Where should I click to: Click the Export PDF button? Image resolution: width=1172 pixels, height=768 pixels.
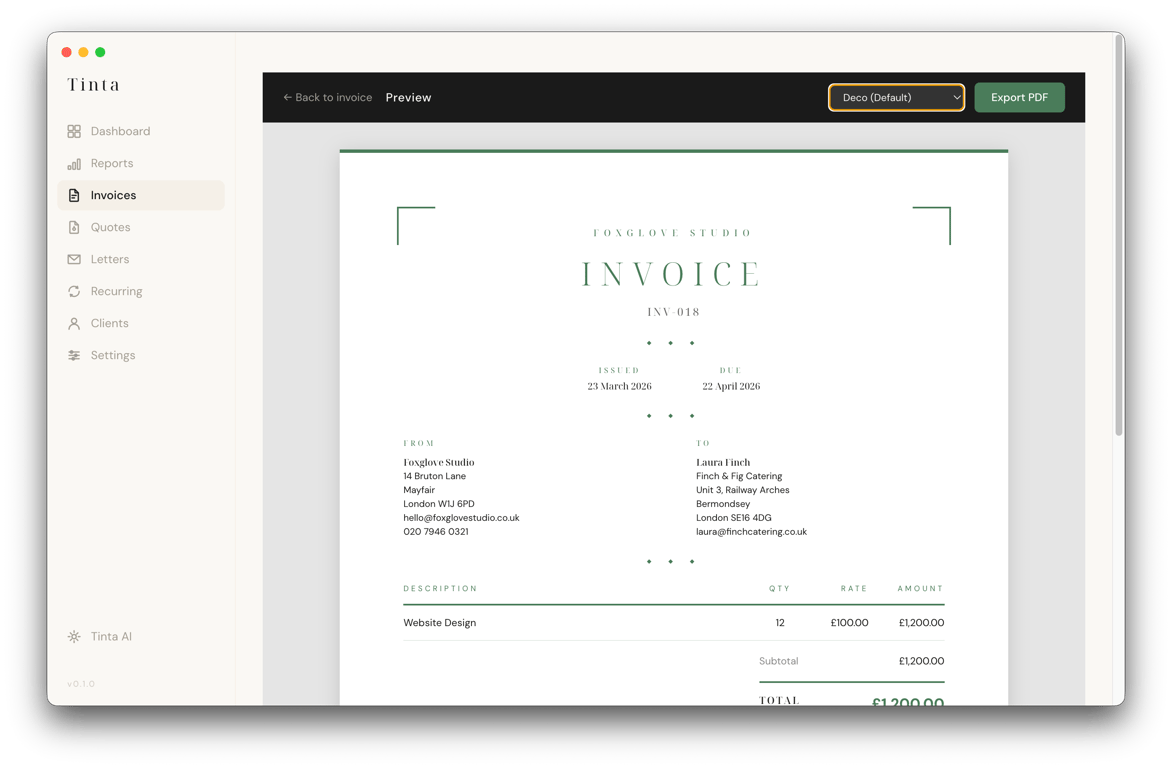[x=1019, y=97]
